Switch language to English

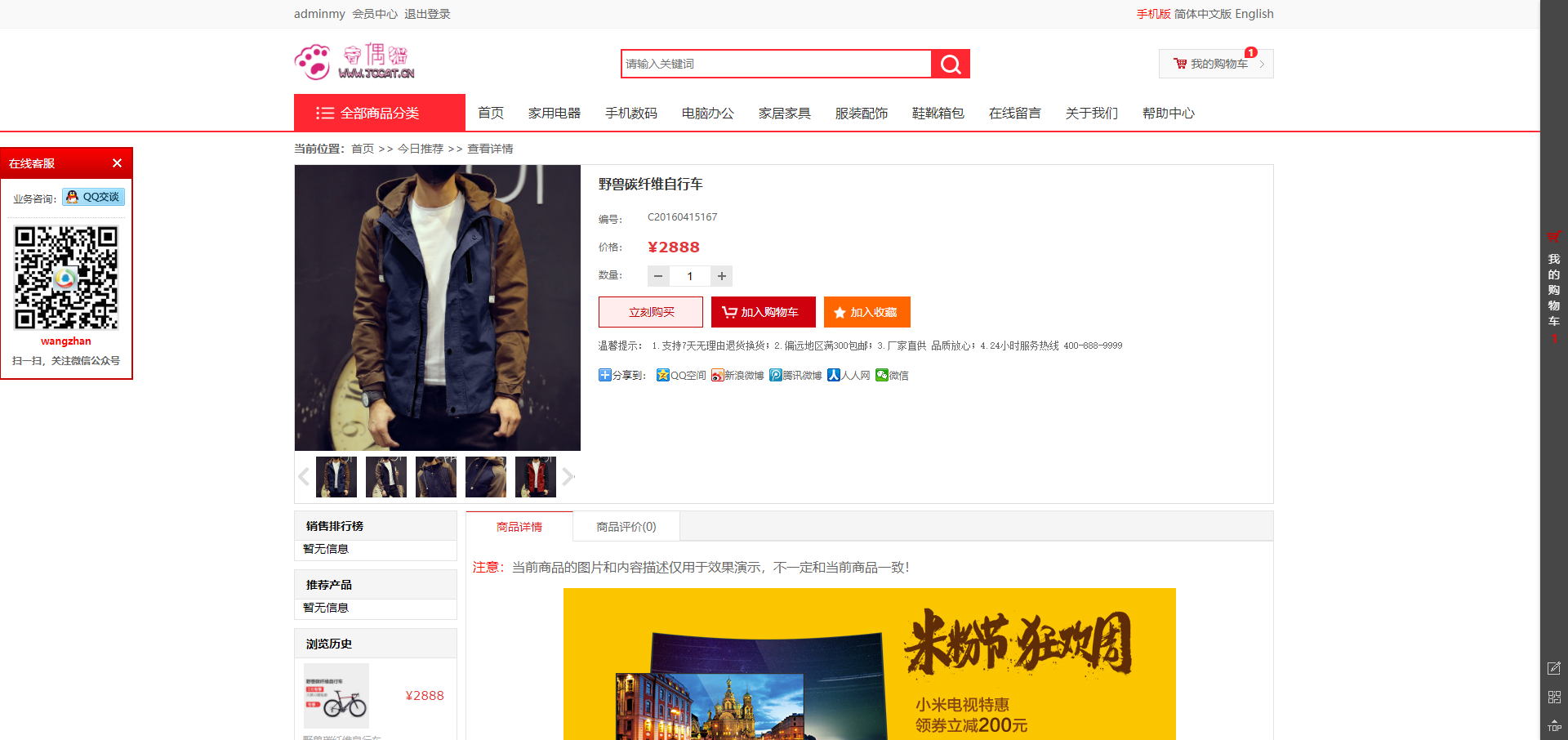[x=1254, y=14]
